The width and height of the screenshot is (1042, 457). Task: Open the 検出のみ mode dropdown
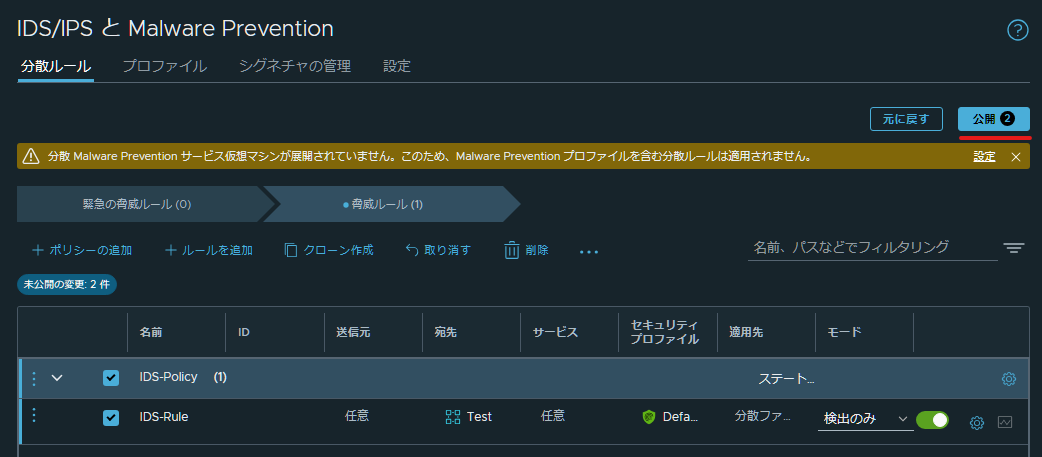[865, 419]
